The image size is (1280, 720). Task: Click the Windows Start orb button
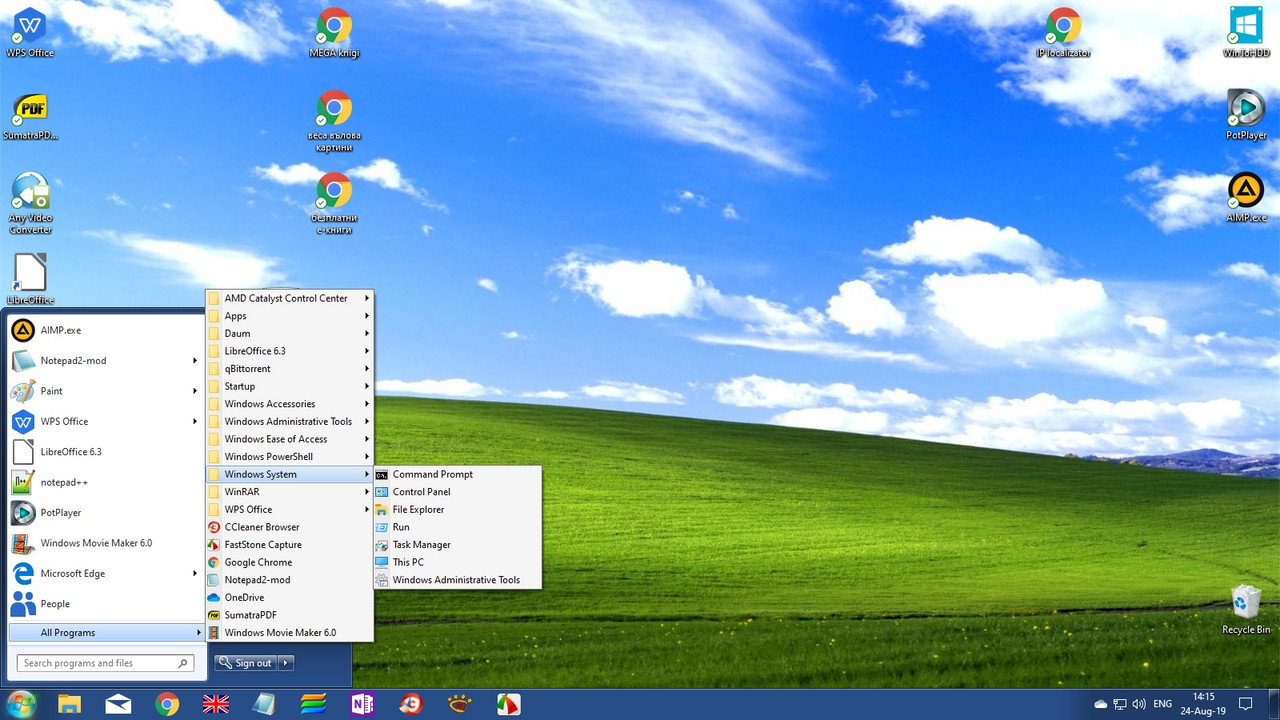21,704
